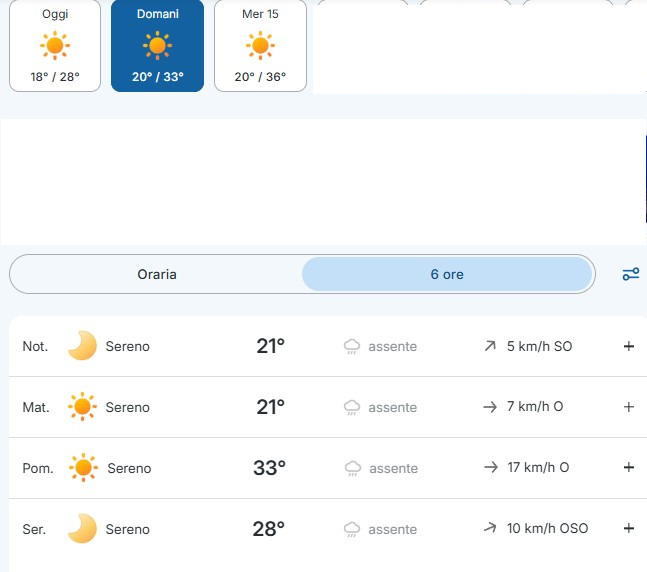Click the 33° afternoon temperature
Screen dimensions: 647x572
pyautogui.click(x=269, y=468)
